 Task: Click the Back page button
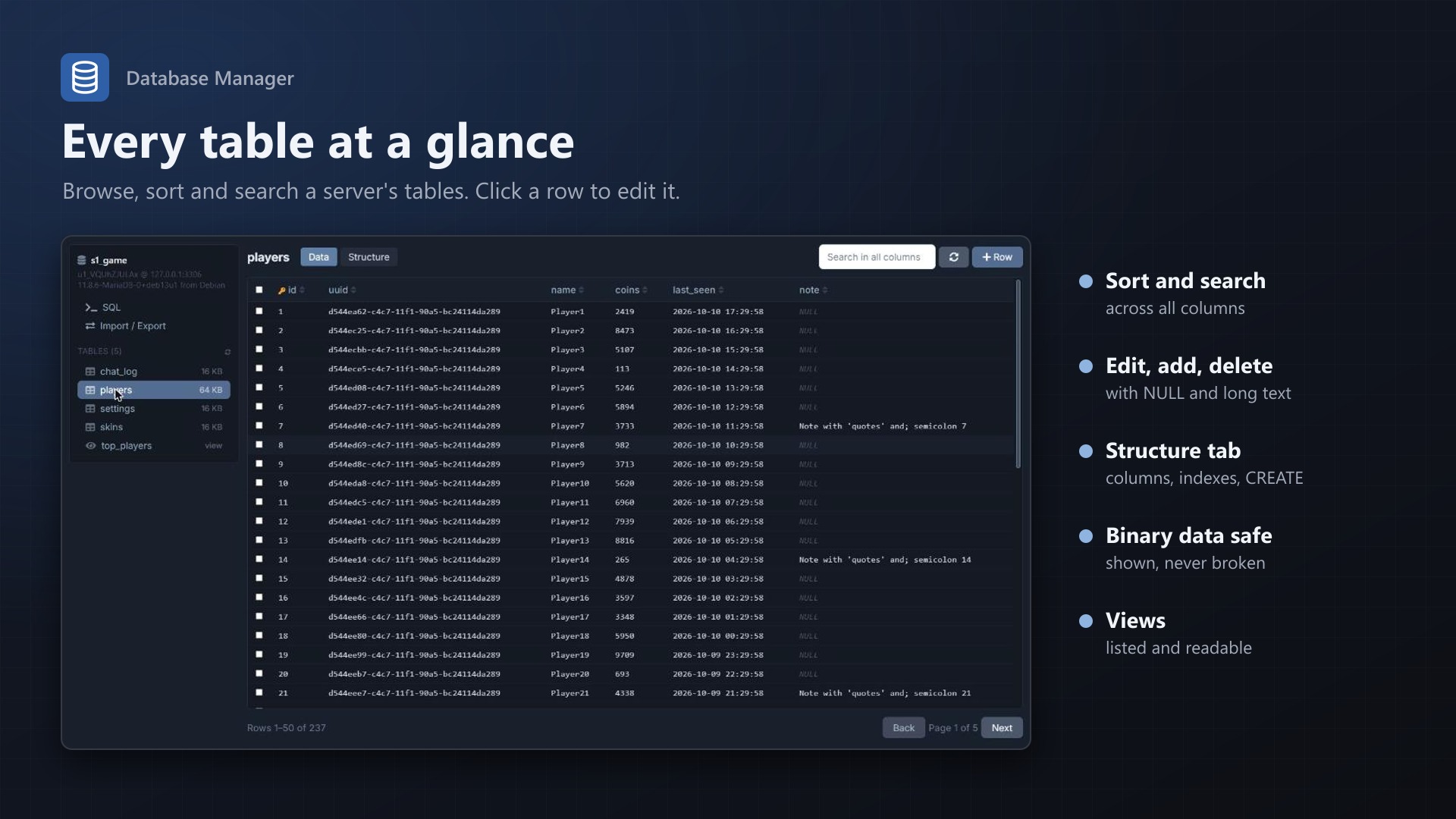pos(903,728)
